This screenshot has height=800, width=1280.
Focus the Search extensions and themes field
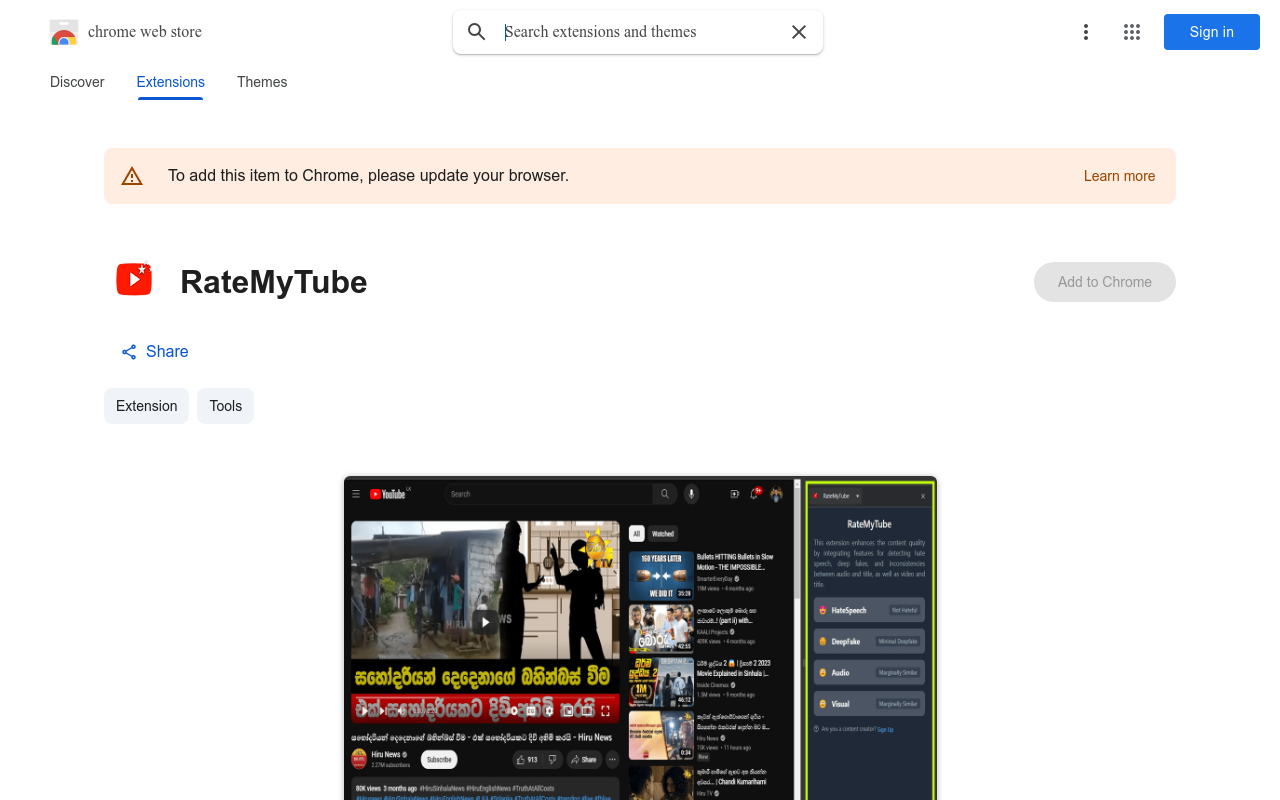click(x=640, y=32)
